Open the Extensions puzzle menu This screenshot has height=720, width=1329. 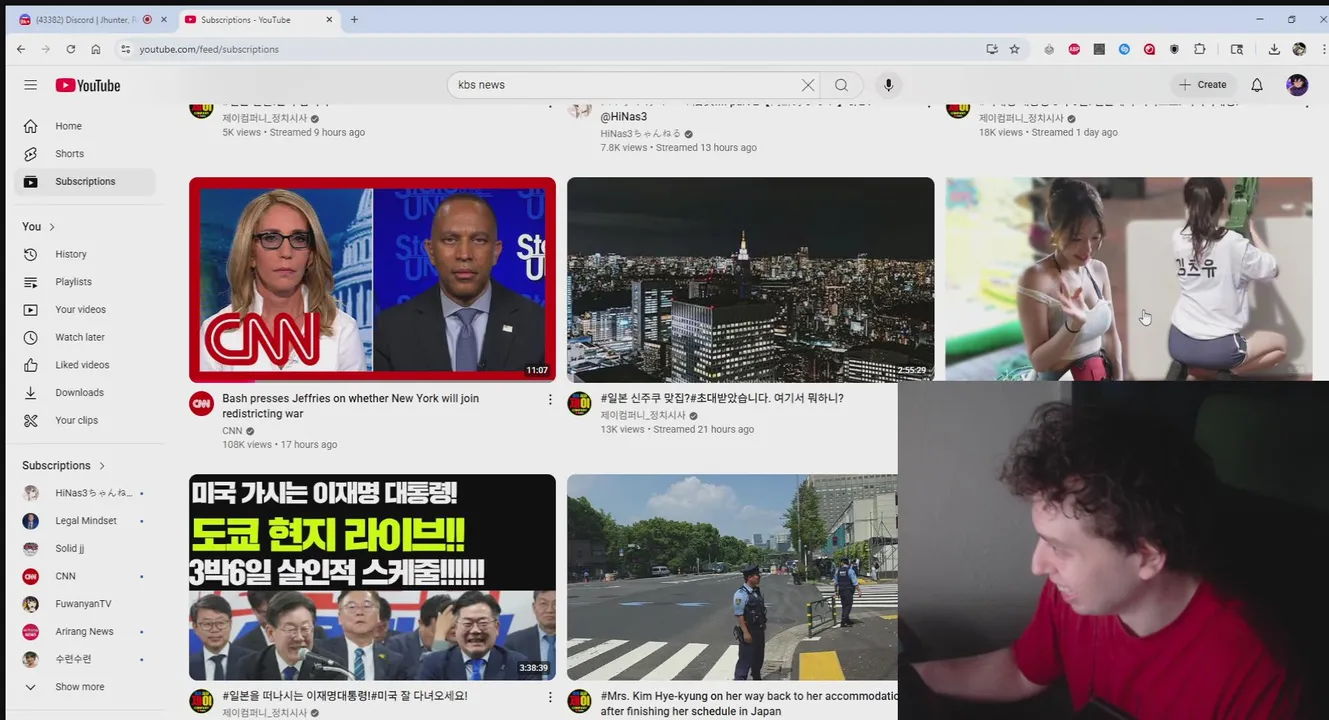point(1200,49)
